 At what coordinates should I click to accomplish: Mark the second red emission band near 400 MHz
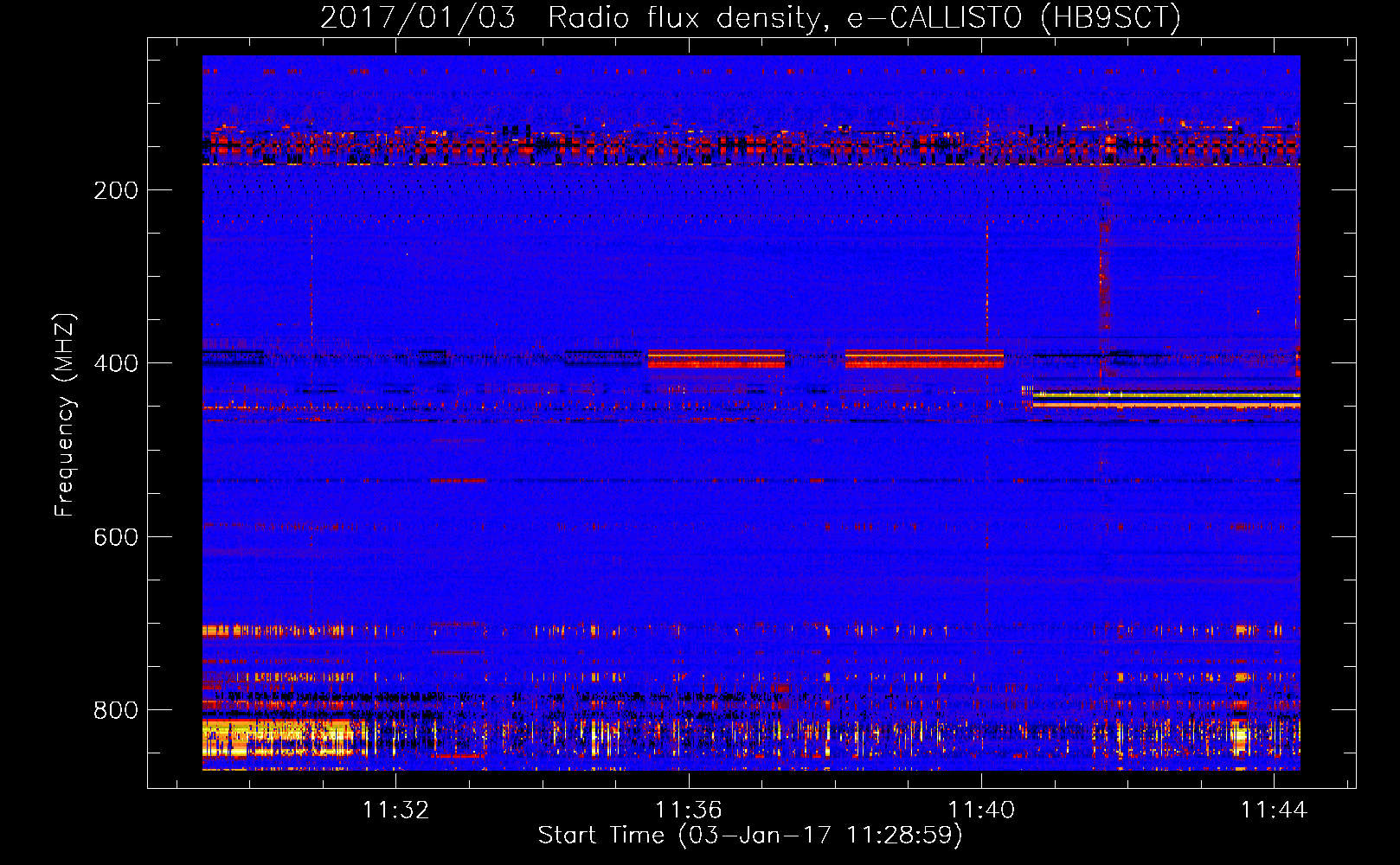pyautogui.click(x=924, y=358)
